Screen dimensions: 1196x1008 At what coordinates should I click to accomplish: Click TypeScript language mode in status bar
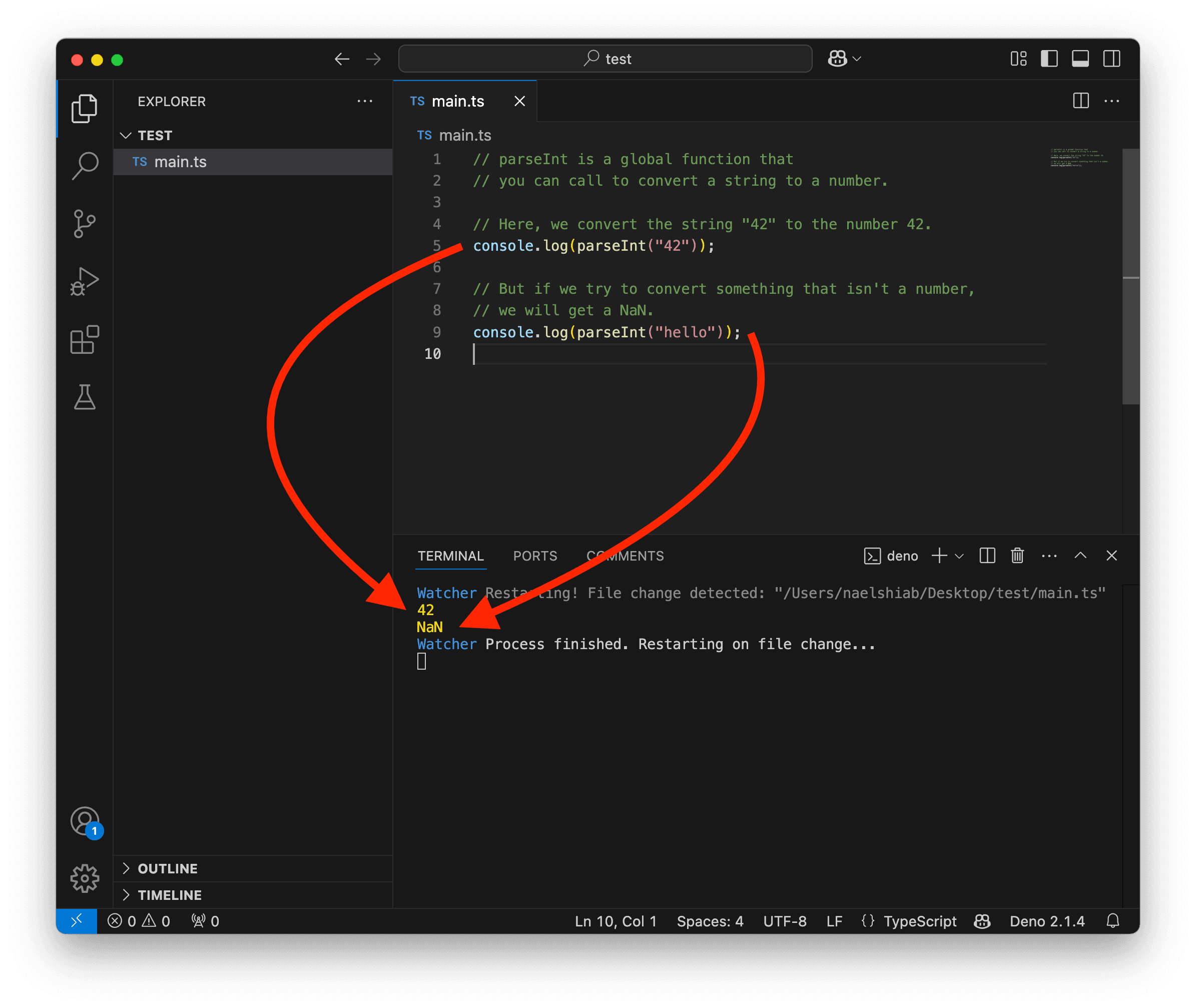[919, 921]
